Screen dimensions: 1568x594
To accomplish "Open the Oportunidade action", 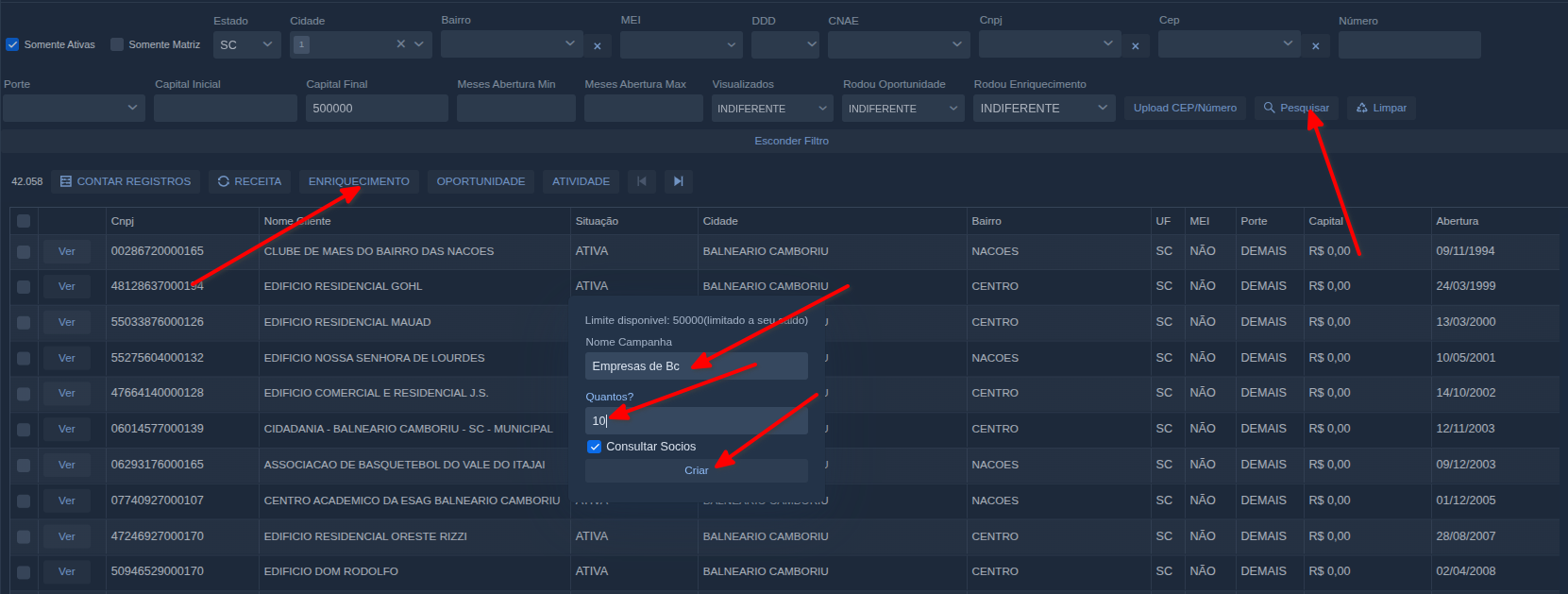I will click(481, 181).
